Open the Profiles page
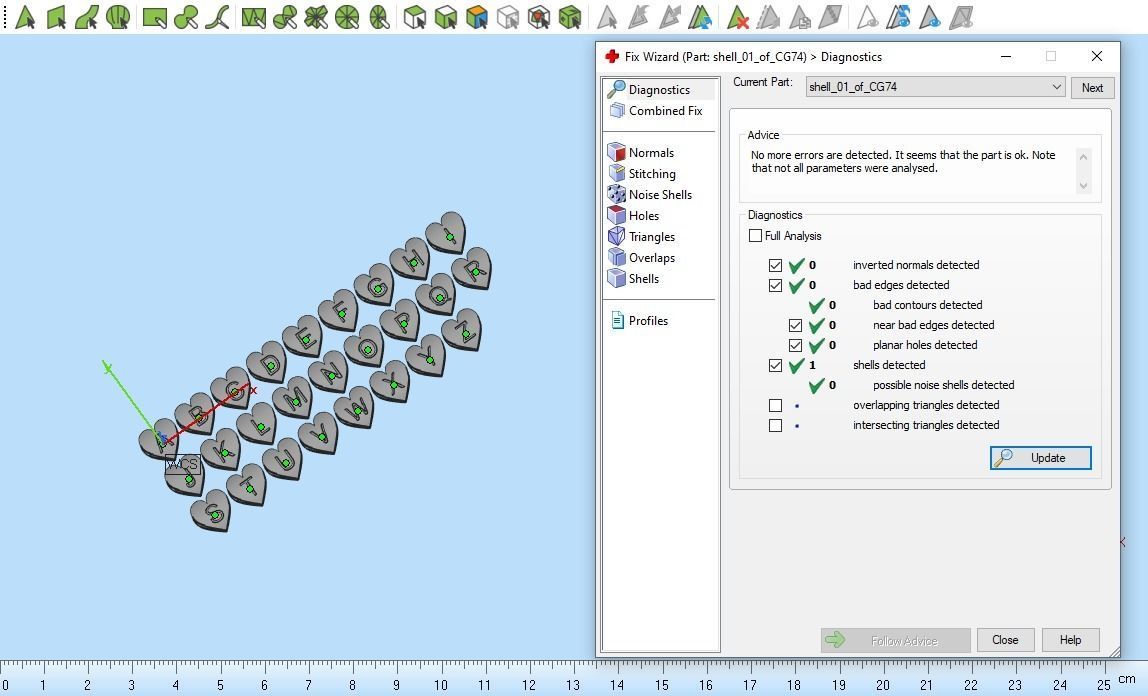1148x696 pixels. [x=648, y=321]
